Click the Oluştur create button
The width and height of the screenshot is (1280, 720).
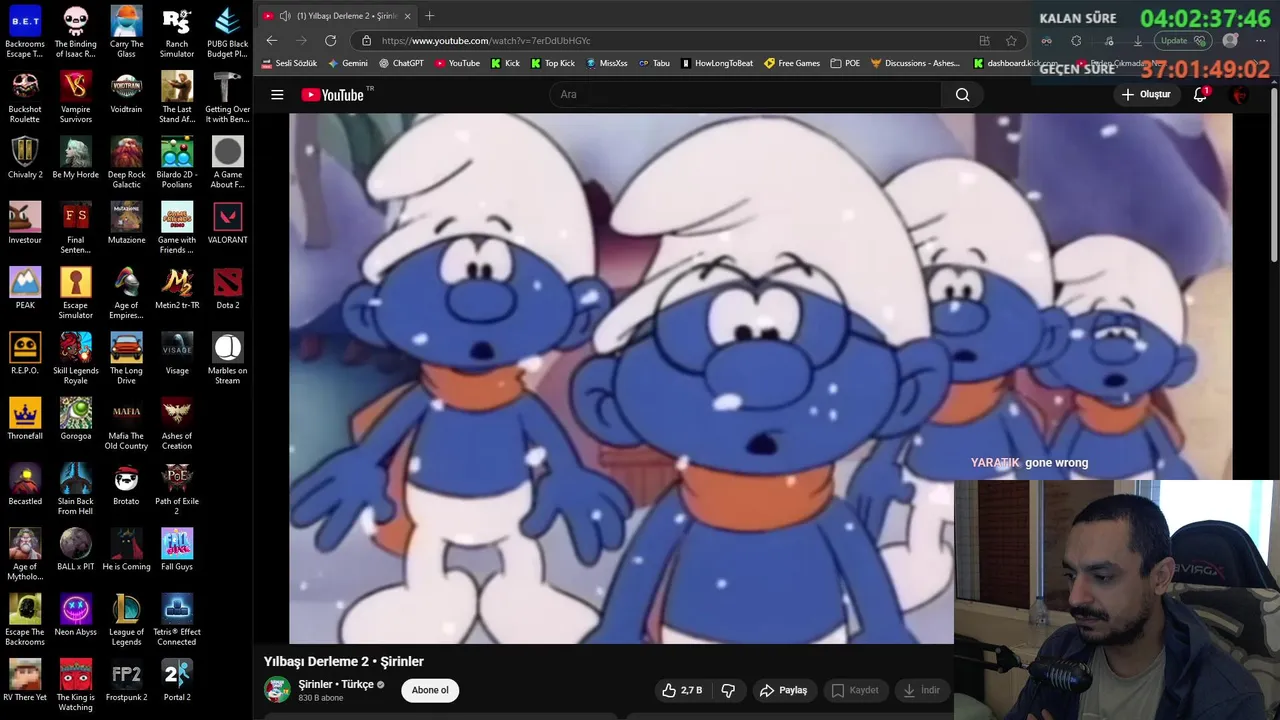[1145, 94]
